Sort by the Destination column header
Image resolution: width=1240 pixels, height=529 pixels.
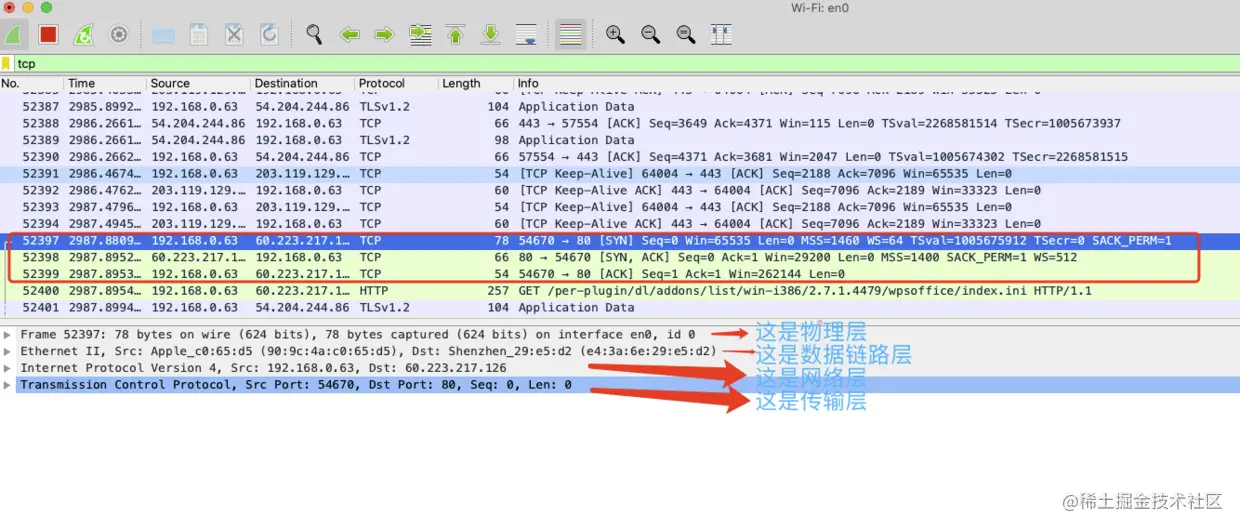[x=302, y=84]
